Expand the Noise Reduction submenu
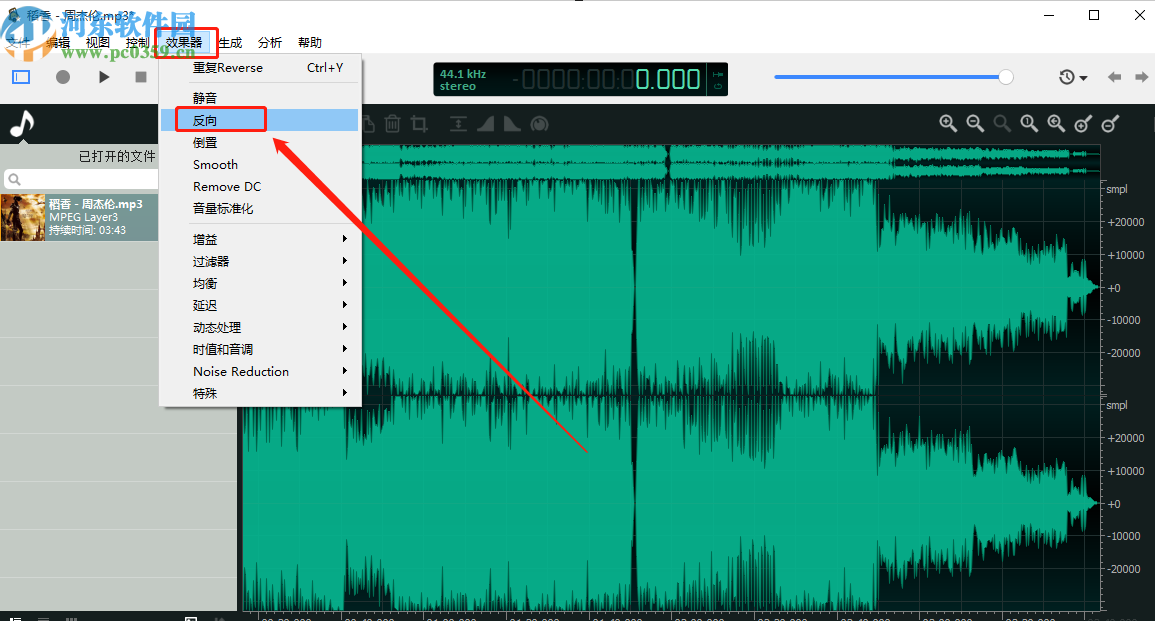Viewport: 1155px width, 621px height. pos(260,371)
